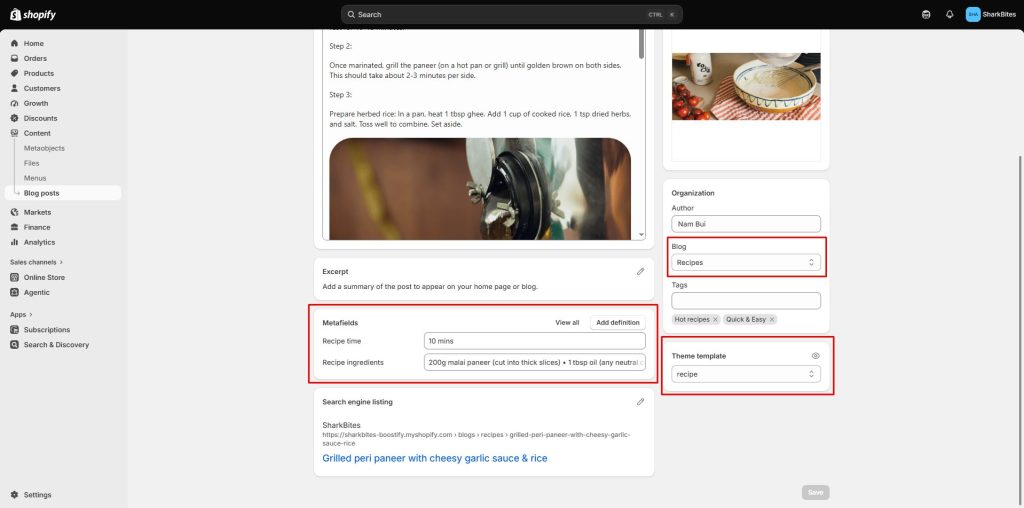
Task: Edit the search engine listing pencil icon
Action: click(x=641, y=402)
